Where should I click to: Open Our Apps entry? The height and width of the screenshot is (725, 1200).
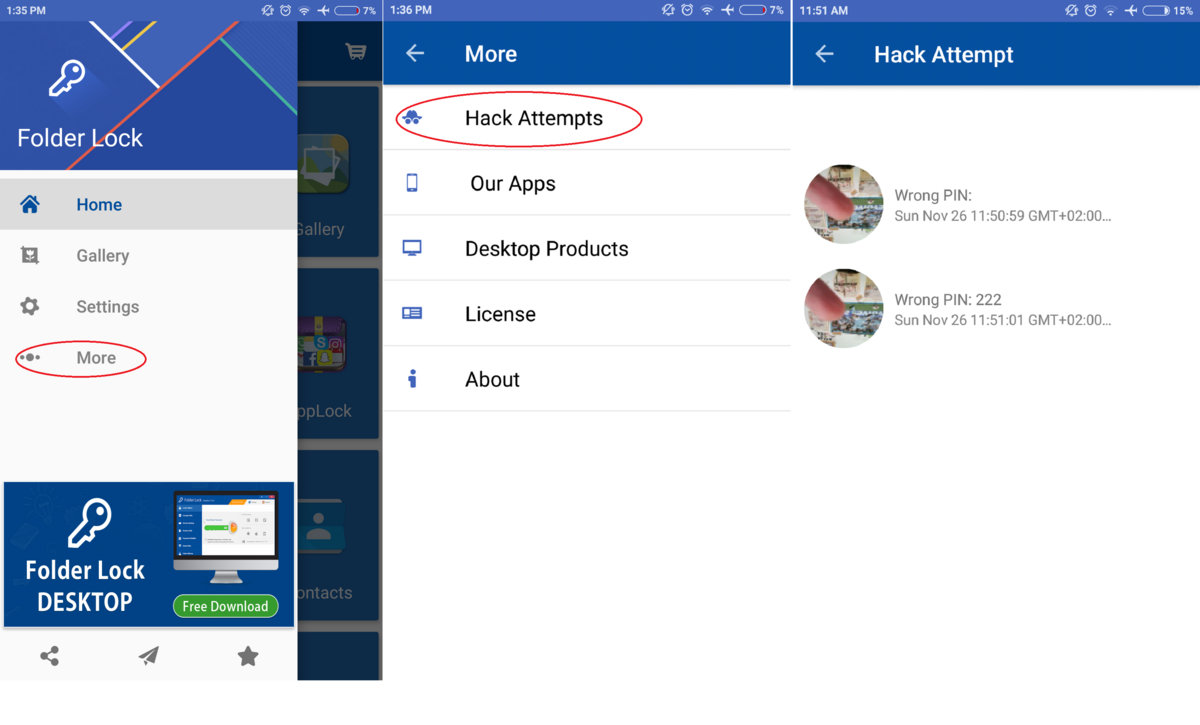pyautogui.click(x=587, y=183)
